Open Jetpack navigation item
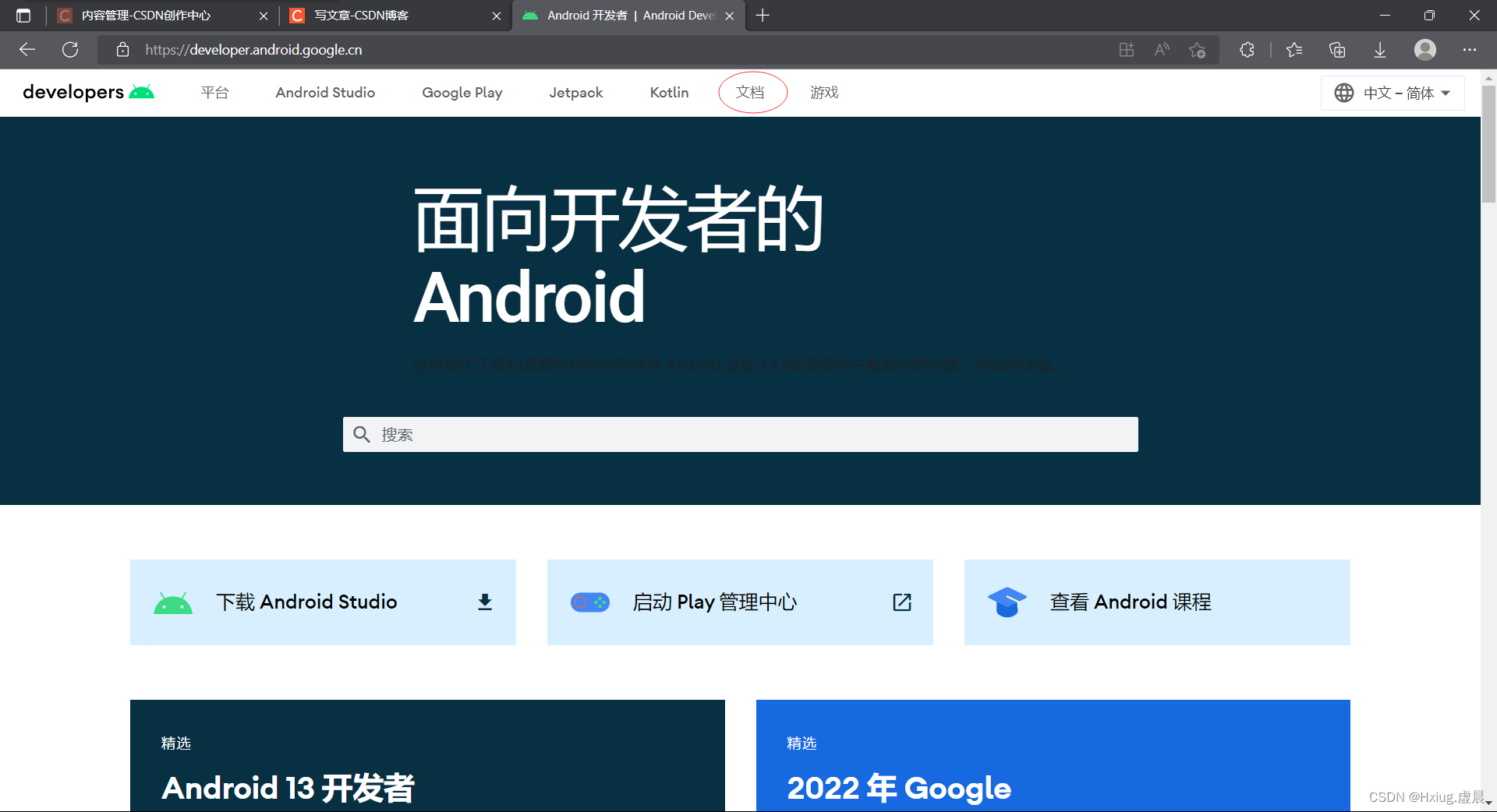1497x812 pixels. [576, 93]
